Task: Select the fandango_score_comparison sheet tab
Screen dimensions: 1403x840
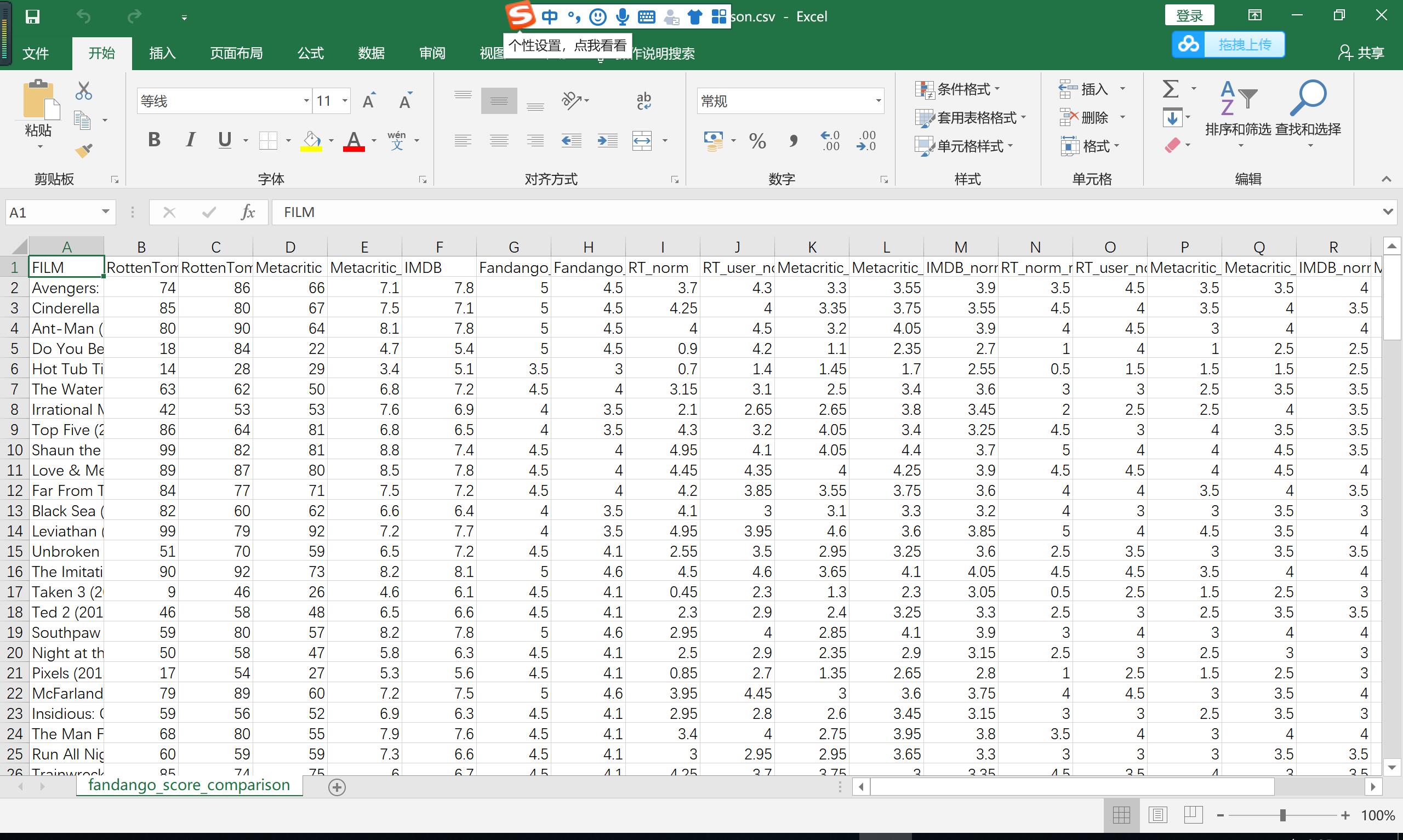Action: coord(189,785)
